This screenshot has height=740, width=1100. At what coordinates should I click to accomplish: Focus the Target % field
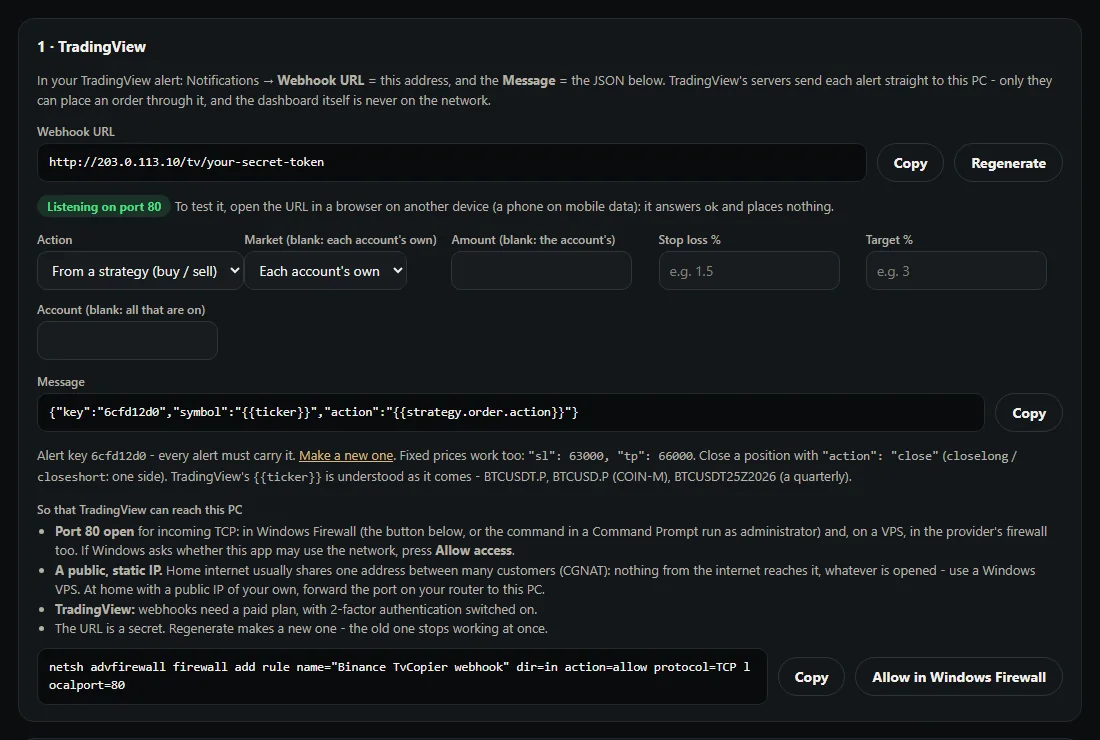coord(956,271)
